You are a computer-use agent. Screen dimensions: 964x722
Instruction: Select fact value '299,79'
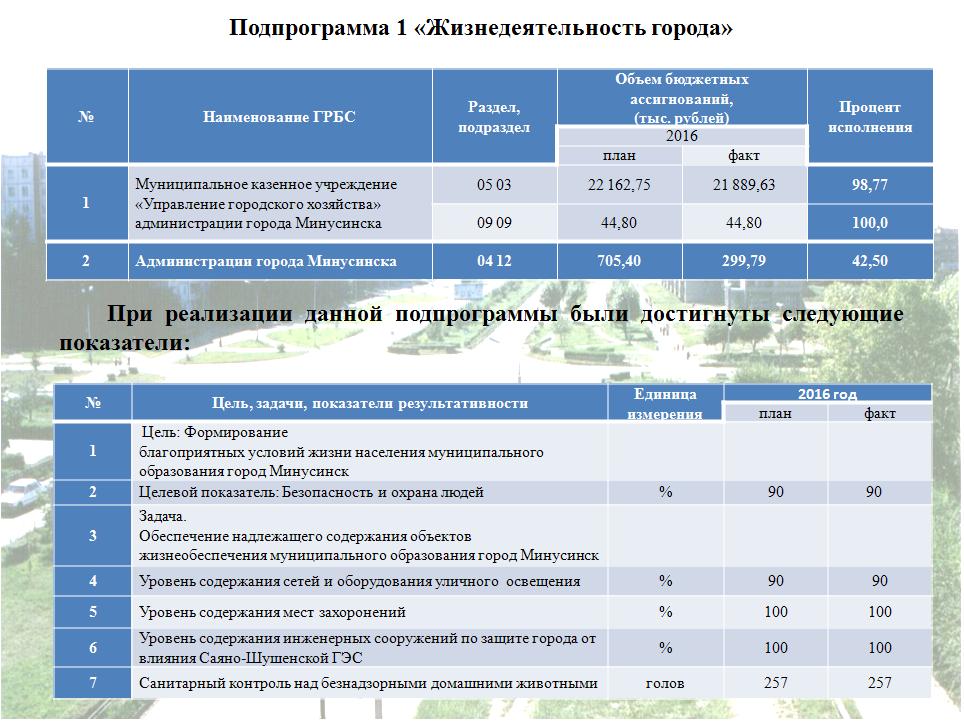(x=744, y=261)
